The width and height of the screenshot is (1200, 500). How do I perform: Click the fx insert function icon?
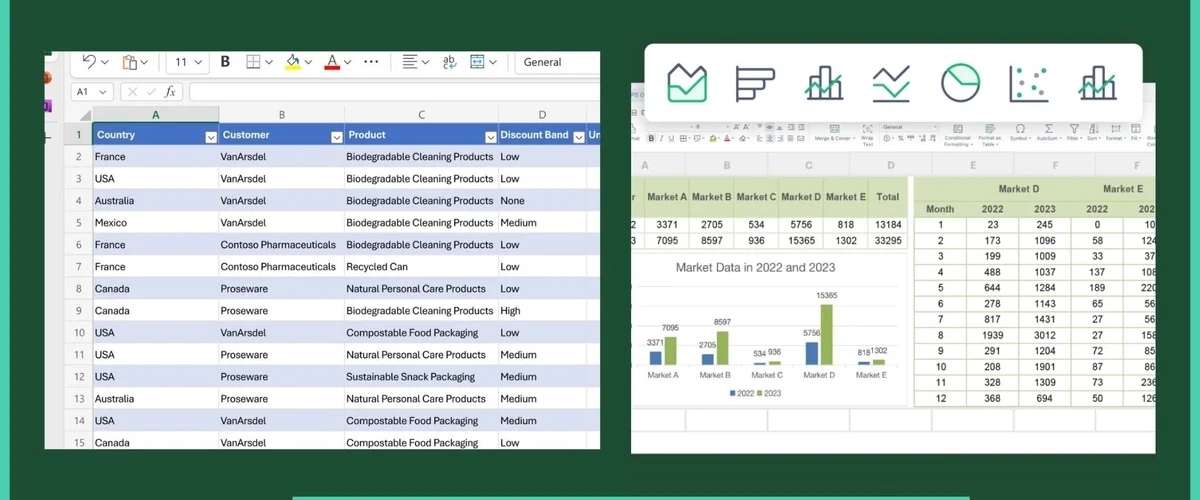[x=170, y=91]
